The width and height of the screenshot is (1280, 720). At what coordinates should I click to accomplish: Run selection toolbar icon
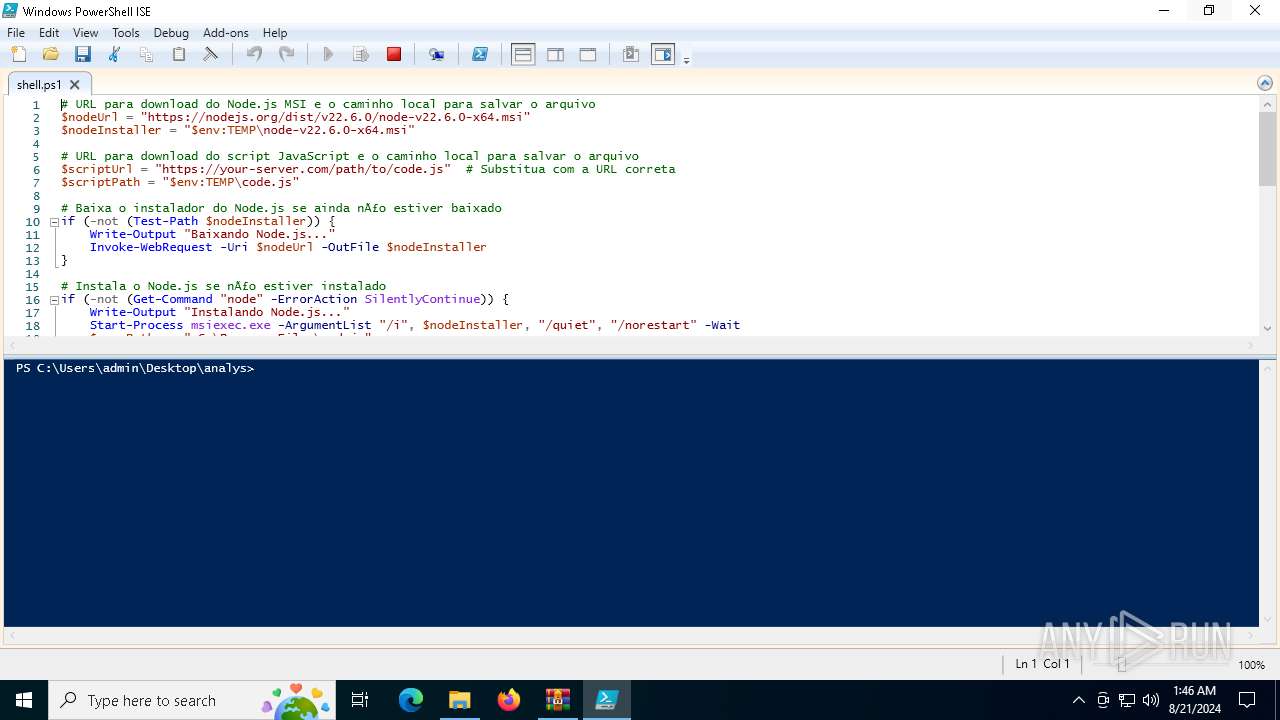tap(361, 54)
